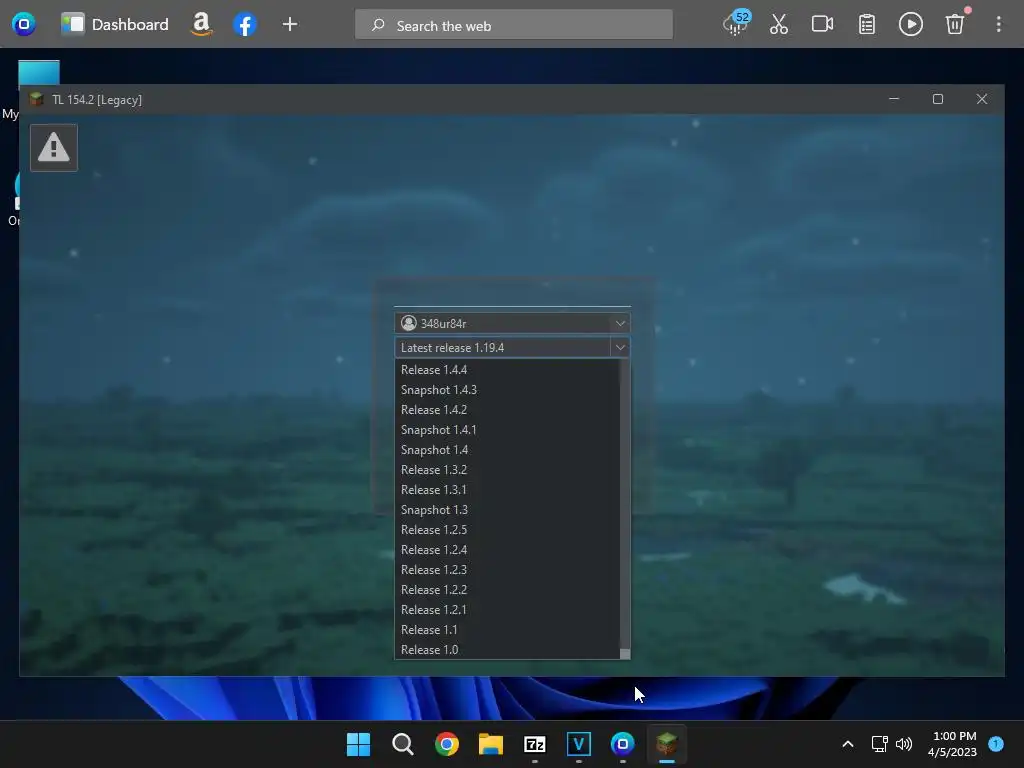Focus the Search the web field
The width and height of the screenshot is (1024, 768).
tap(514, 25)
